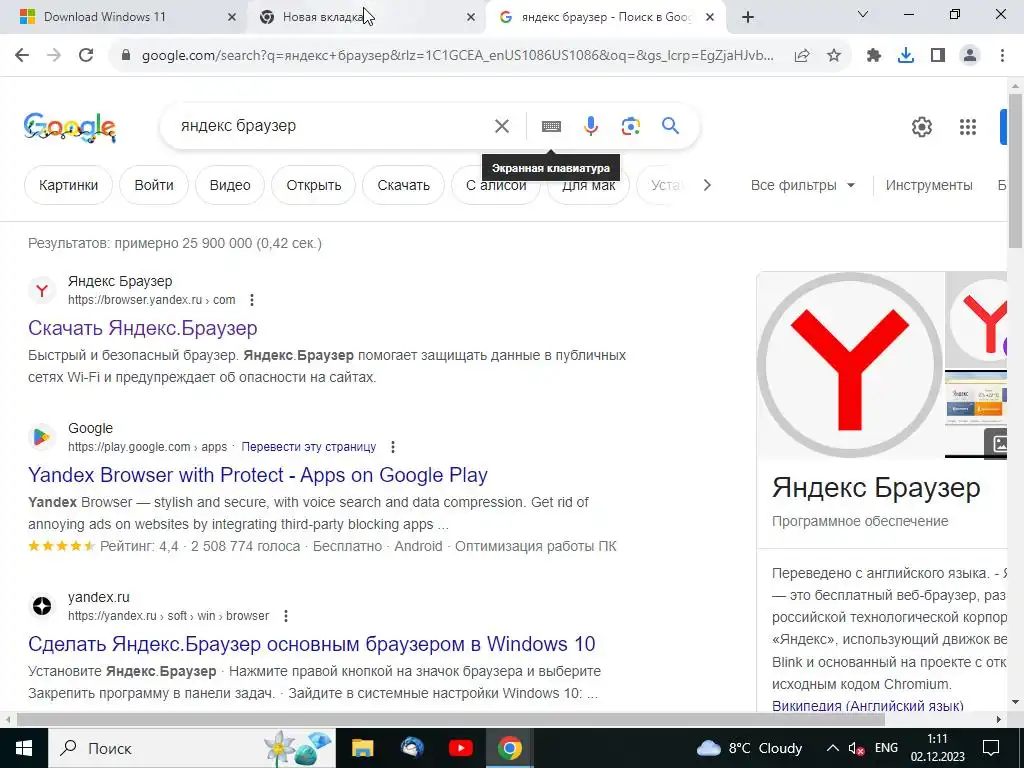Open options for the yandex.ru result
This screenshot has width=1024, height=768.
coord(285,616)
